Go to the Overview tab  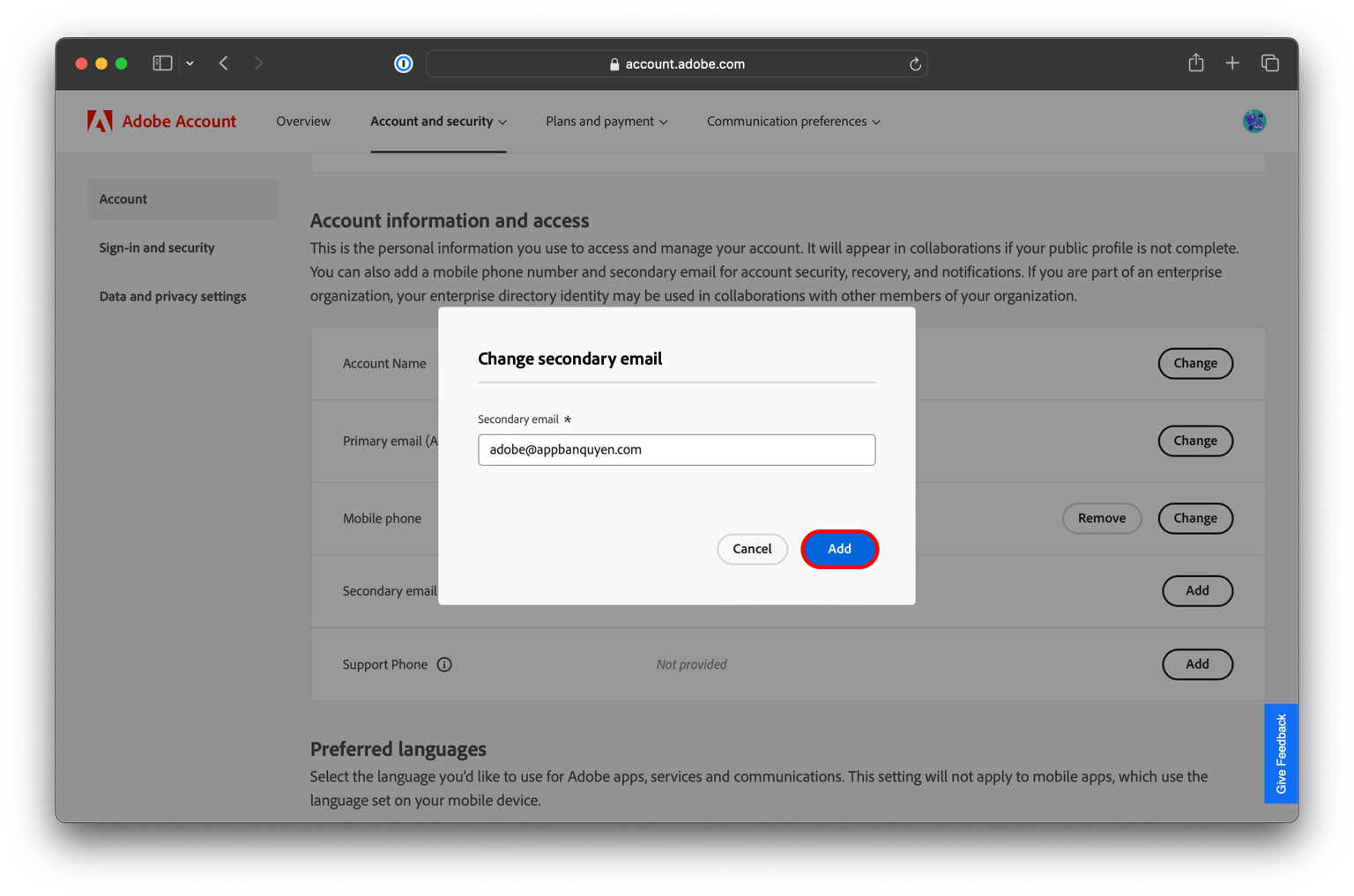point(303,122)
